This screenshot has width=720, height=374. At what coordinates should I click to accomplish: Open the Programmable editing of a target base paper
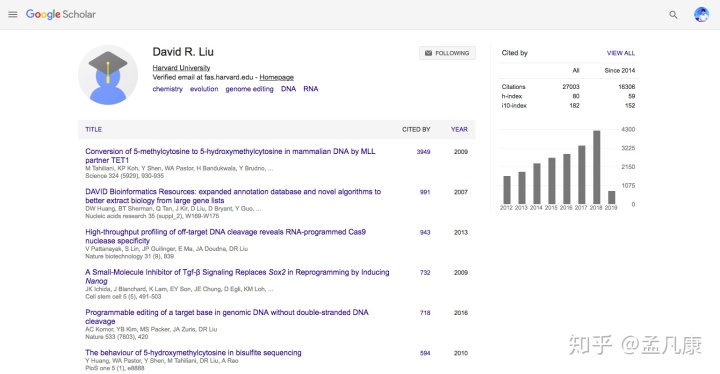click(227, 317)
